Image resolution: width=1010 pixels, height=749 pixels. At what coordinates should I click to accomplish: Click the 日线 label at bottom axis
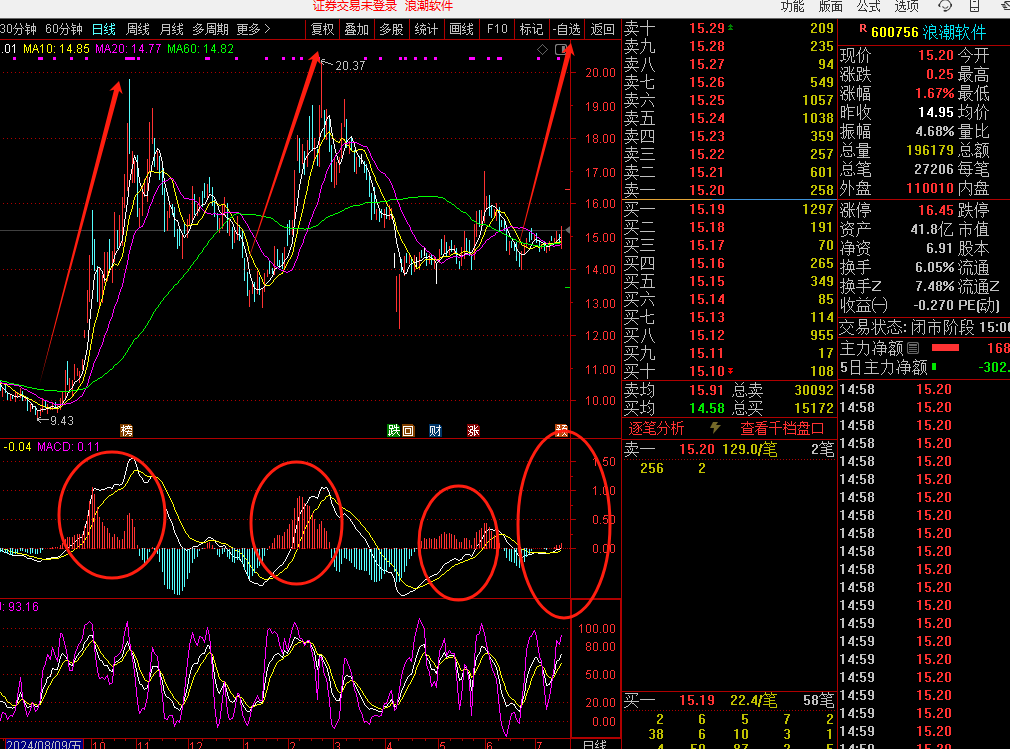[x=595, y=744]
